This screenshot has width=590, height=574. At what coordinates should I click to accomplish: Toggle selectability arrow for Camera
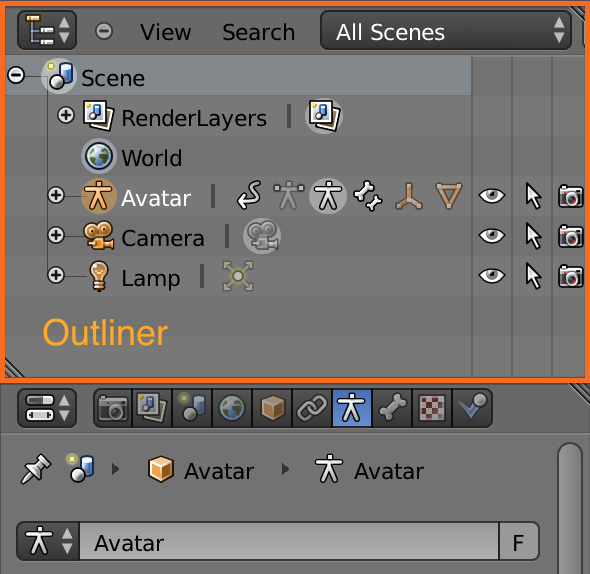coord(533,236)
